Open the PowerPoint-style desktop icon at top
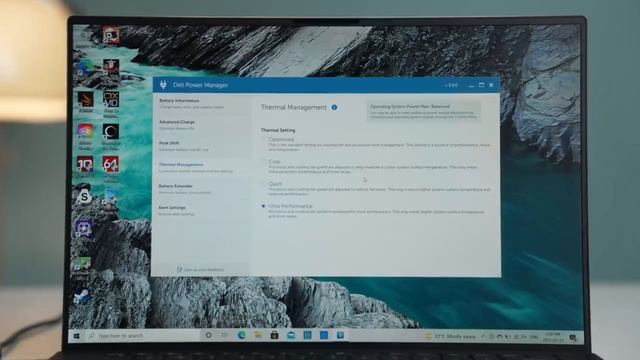Viewport: 640px width, 360px height. (111, 35)
